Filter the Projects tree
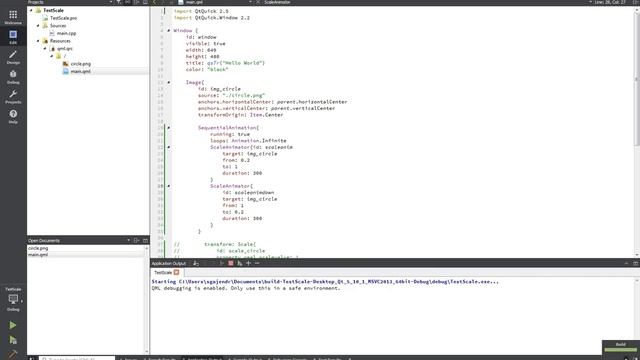This screenshot has width=640, height=360. (x=118, y=2)
